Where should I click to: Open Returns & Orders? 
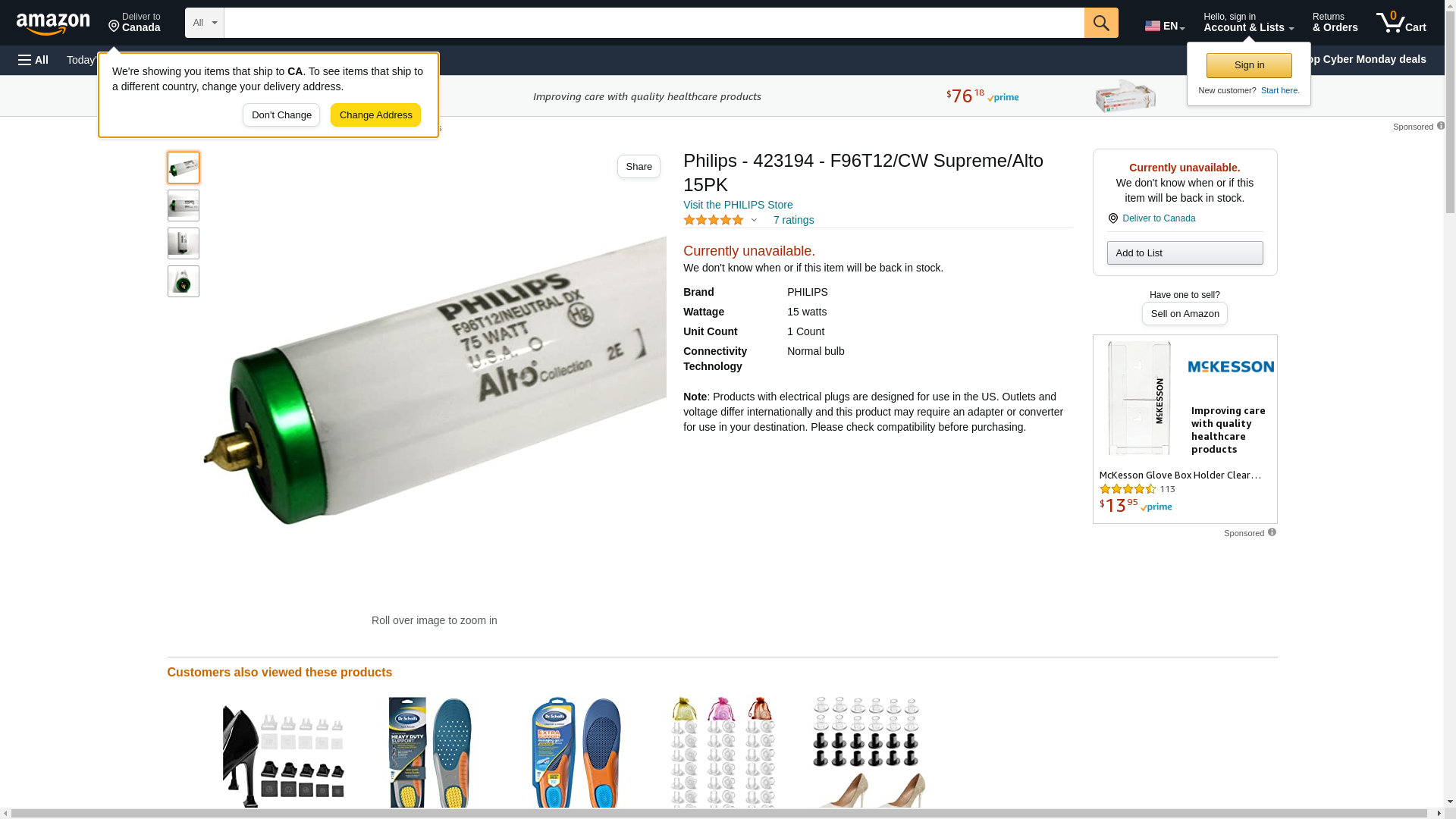tap(1335, 23)
